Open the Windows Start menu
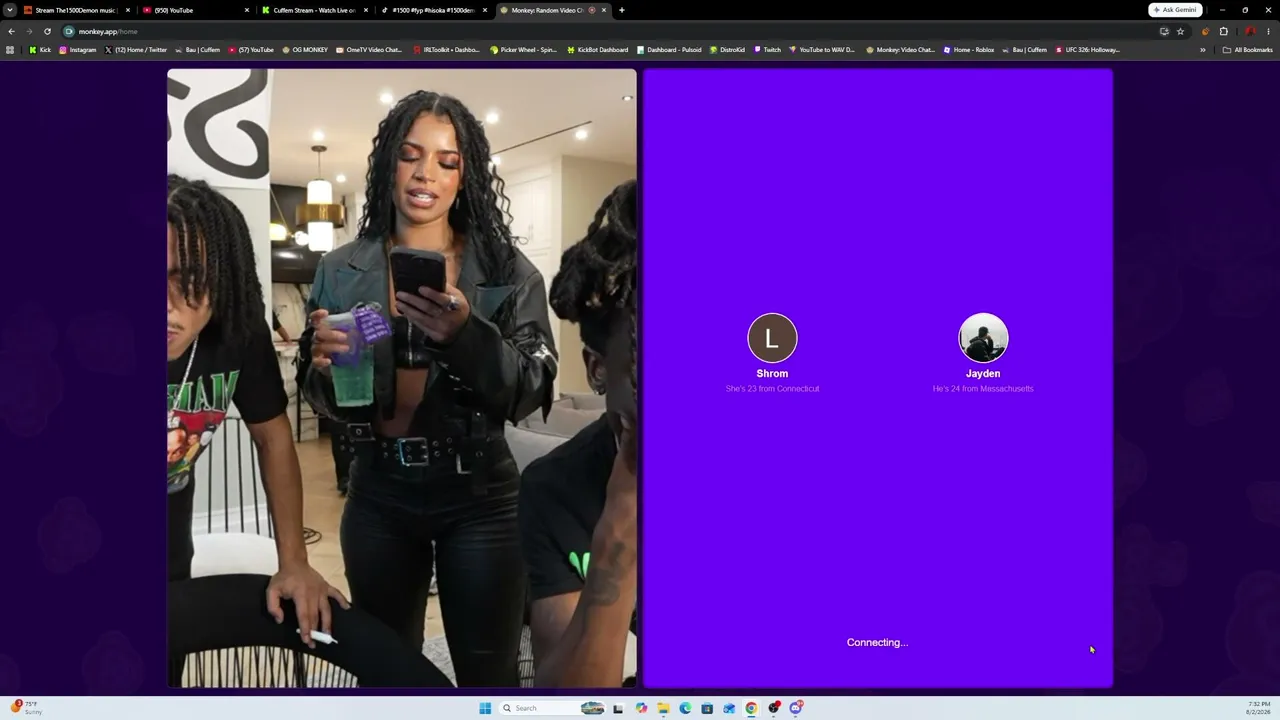The height and width of the screenshot is (720, 1280). click(x=485, y=708)
